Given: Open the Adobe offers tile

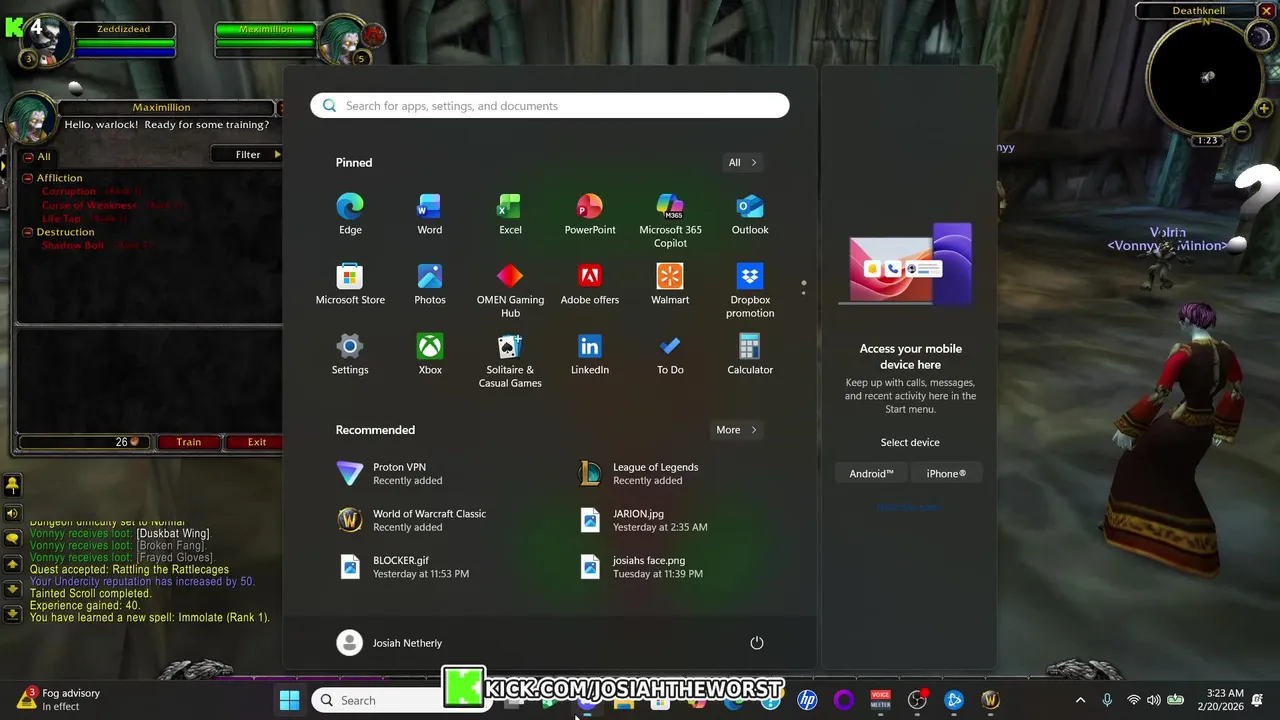Looking at the screenshot, I should pyautogui.click(x=590, y=284).
